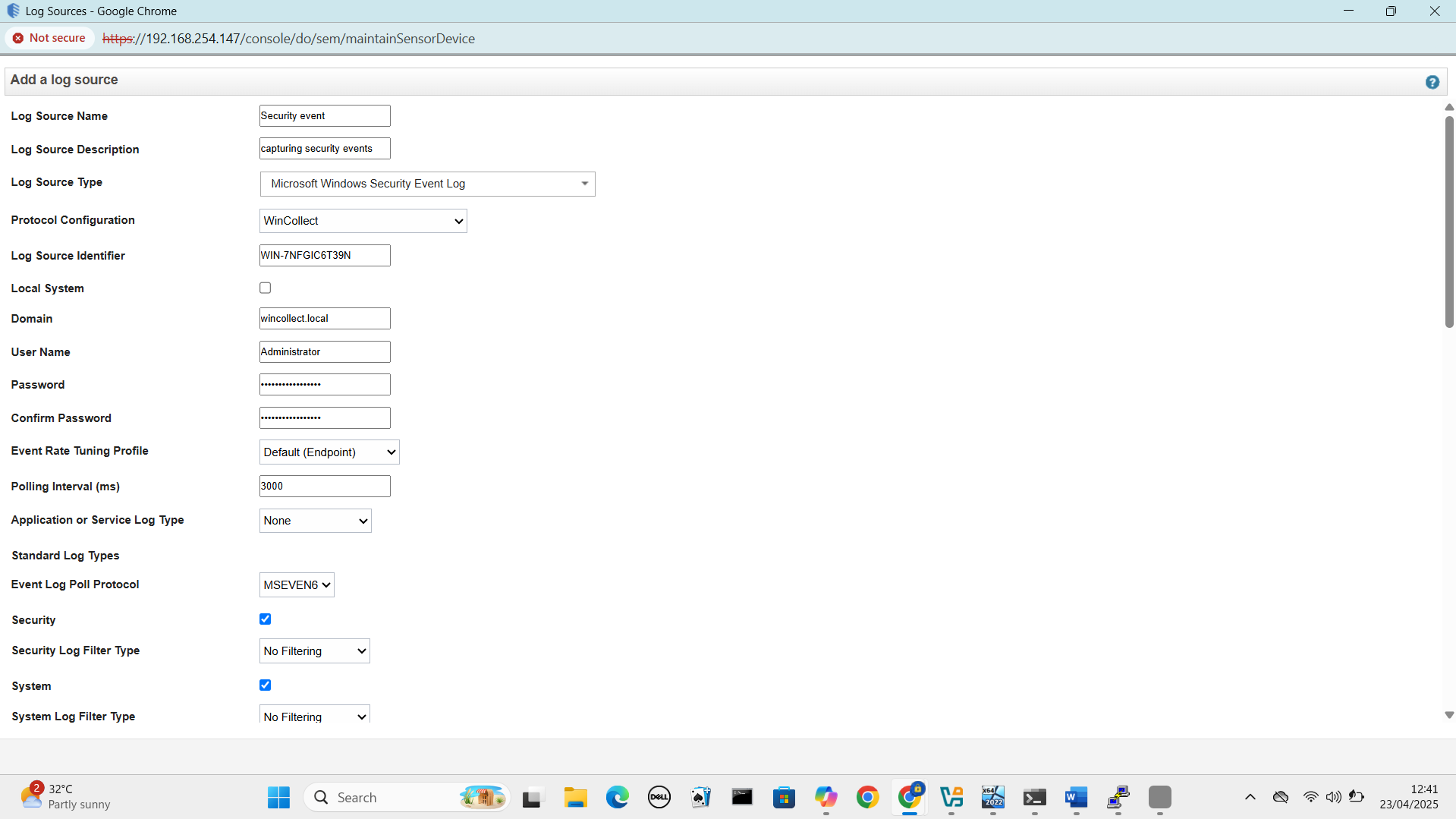1456x819 pixels.
Task: Click the Password input field
Action: (325, 385)
